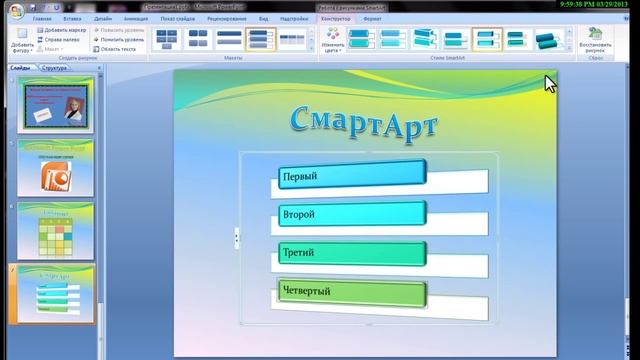Redo with the quick access toolbar arrow

pos(56,8)
